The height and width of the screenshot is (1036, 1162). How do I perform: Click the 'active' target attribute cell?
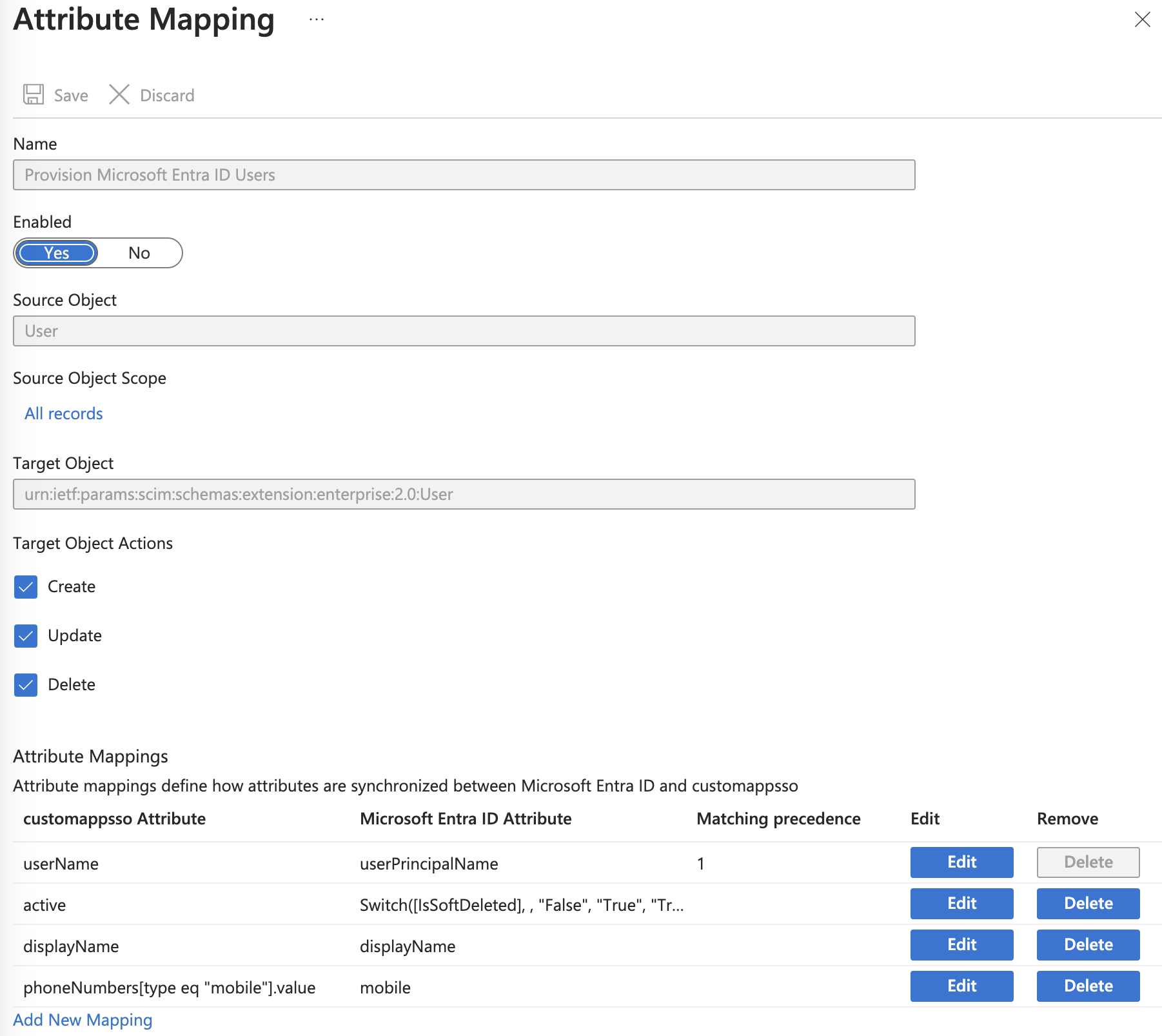(x=44, y=905)
